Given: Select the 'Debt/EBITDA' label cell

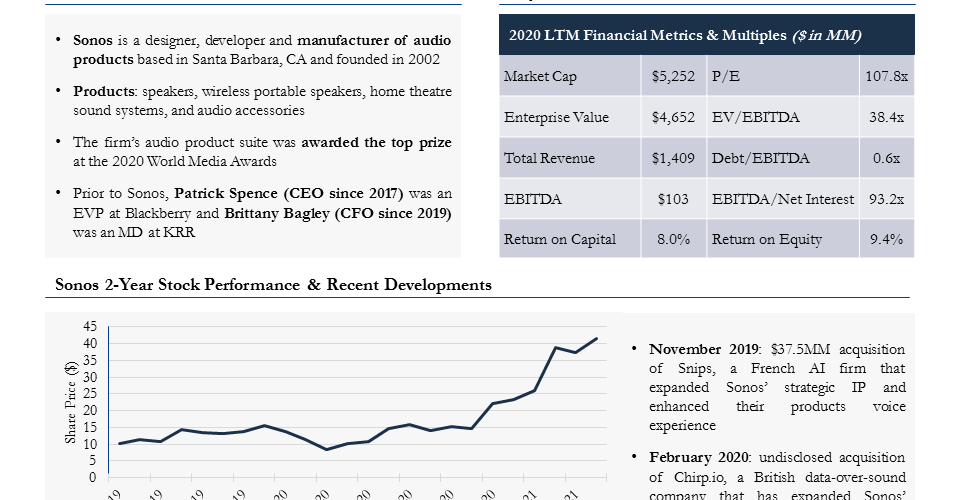Looking at the screenshot, I should [x=783, y=158].
